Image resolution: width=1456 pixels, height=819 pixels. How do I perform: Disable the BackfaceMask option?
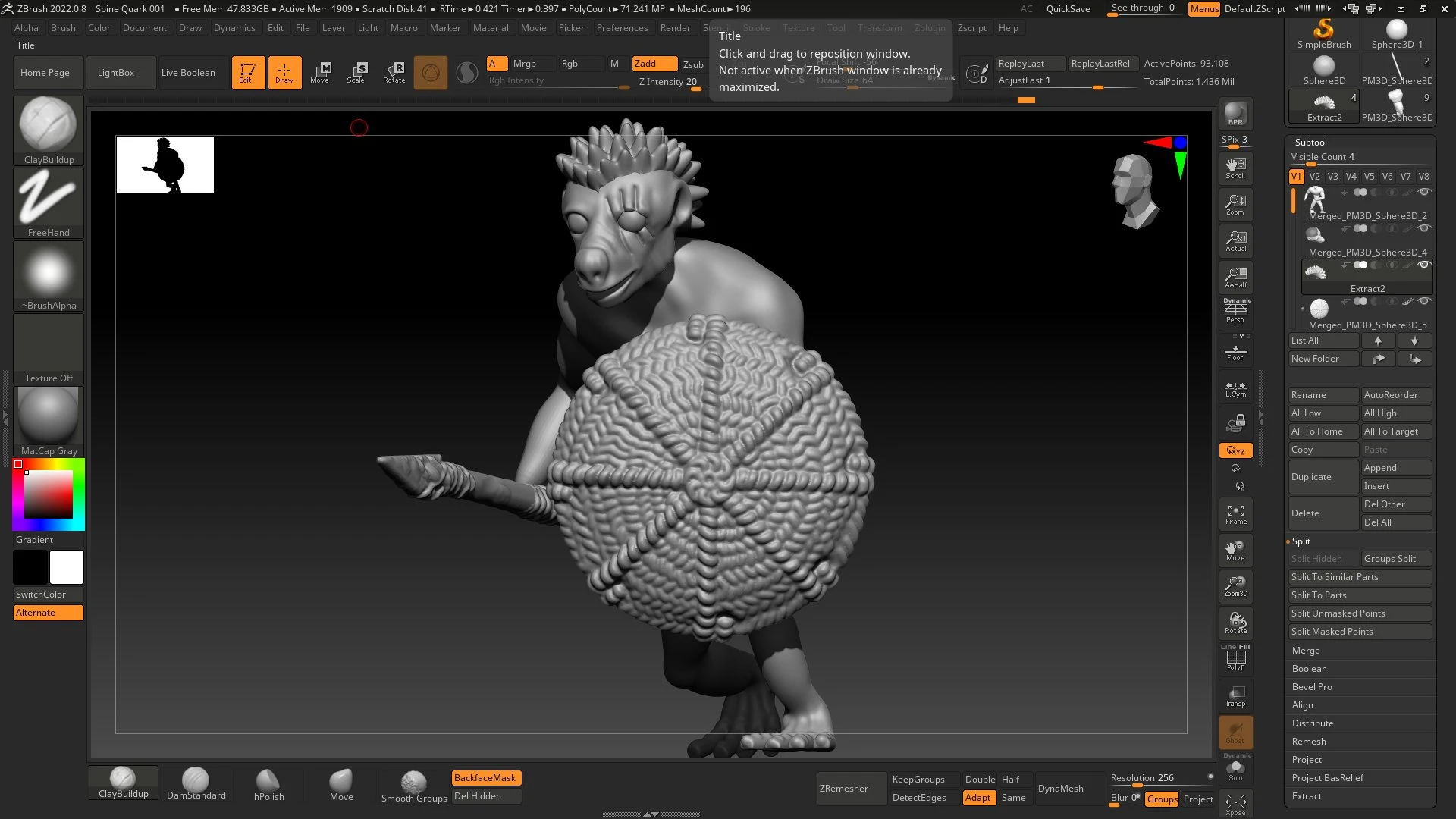click(x=485, y=778)
